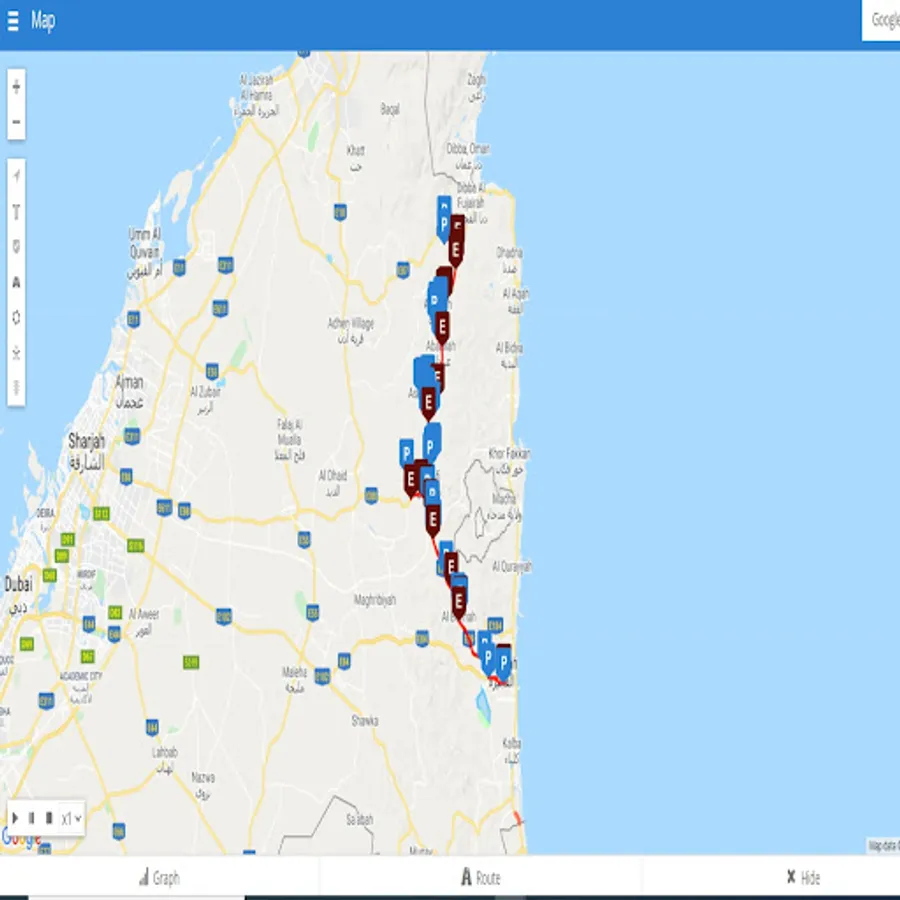
Task: Select the circular geofence tool
Action: click(x=16, y=317)
